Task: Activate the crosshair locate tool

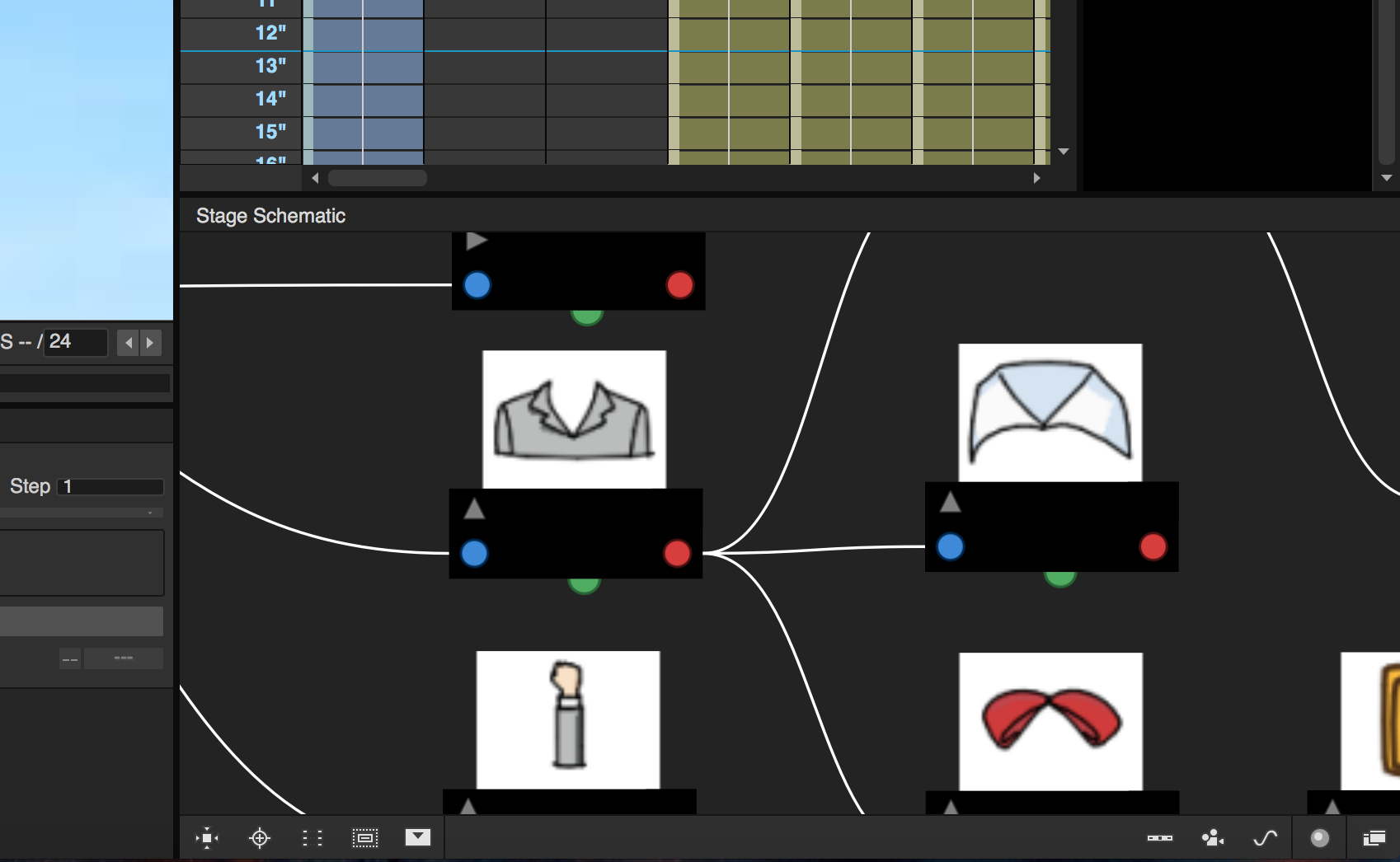Action: 260,837
